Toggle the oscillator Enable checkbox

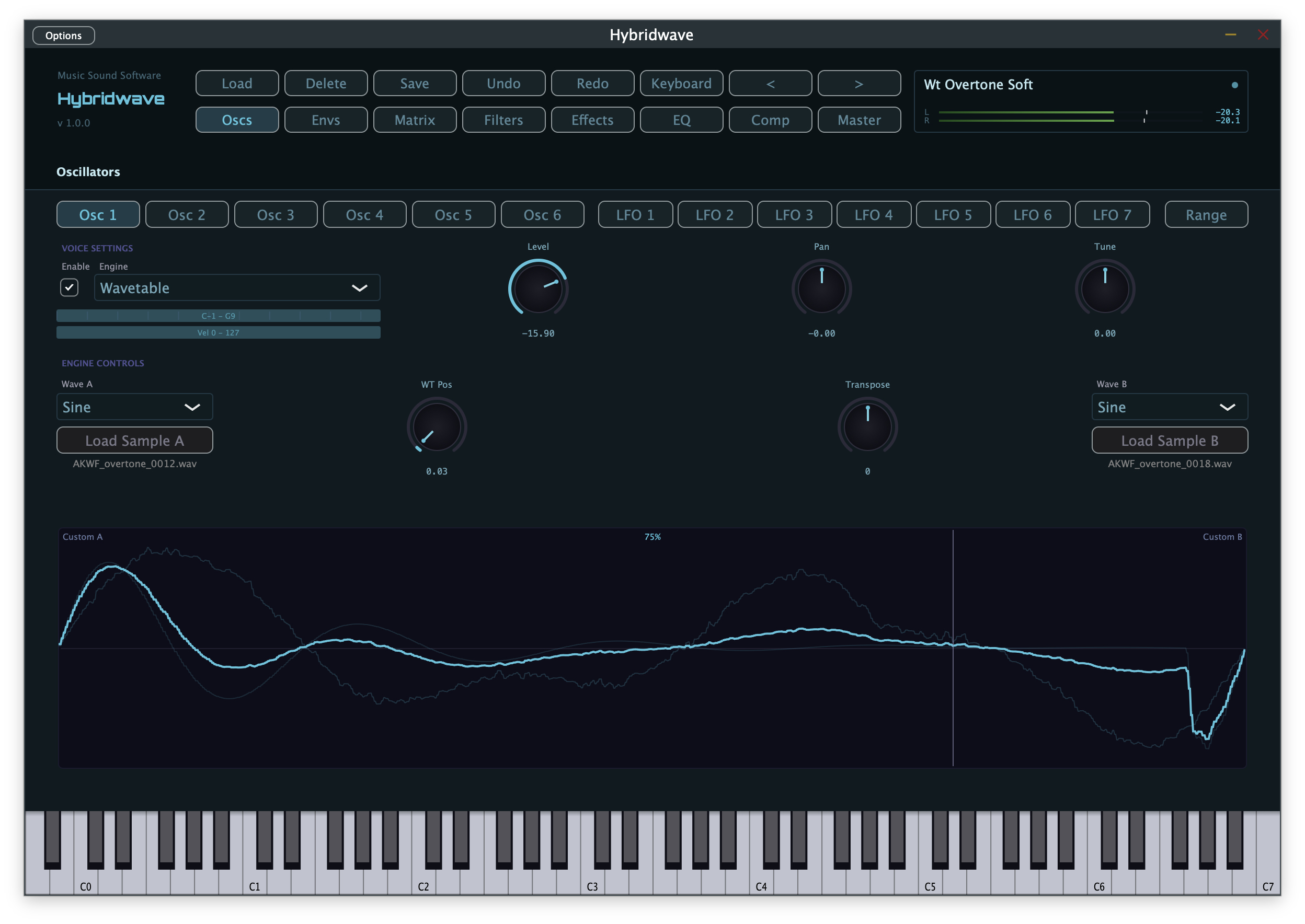coord(70,287)
